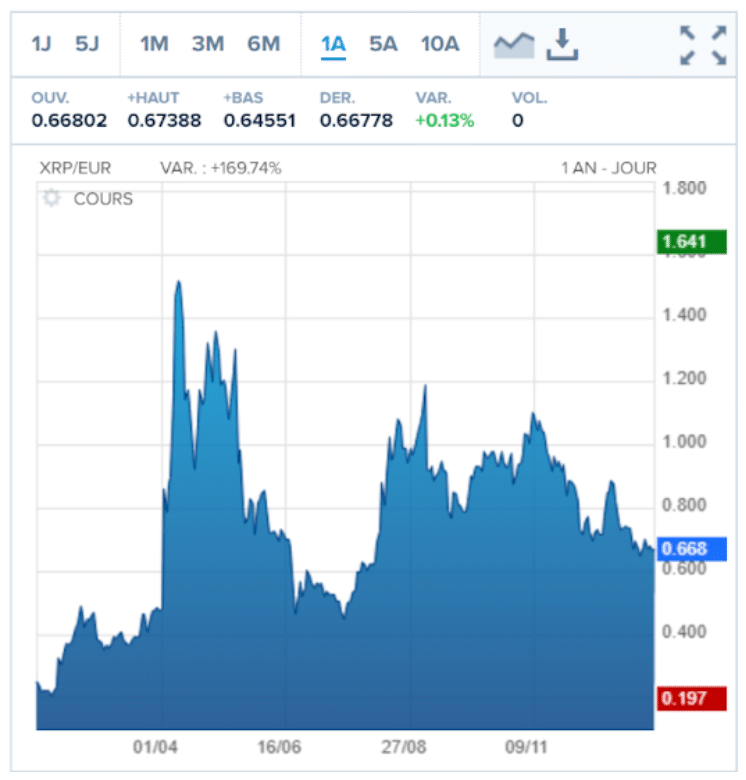This screenshot has height=780, width=746.
Task: Expand chart to fullscreen
Action: pos(702,45)
